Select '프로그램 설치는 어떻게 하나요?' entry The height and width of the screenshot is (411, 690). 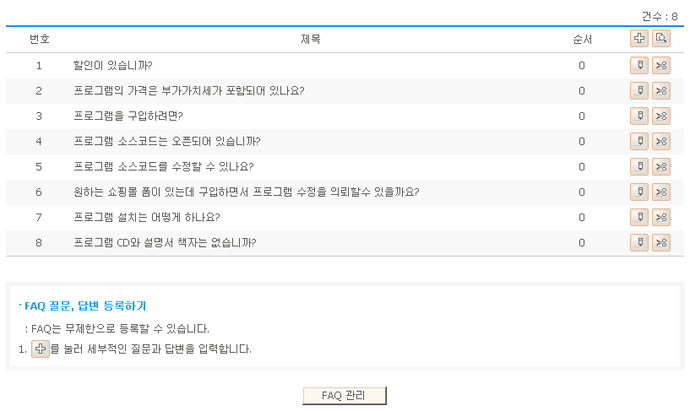tap(147, 217)
